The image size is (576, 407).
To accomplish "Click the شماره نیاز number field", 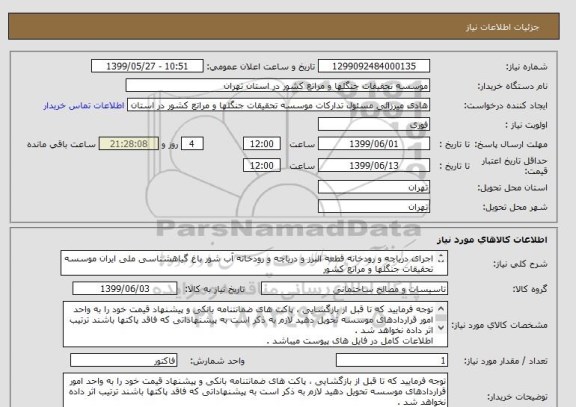I will (x=374, y=66).
